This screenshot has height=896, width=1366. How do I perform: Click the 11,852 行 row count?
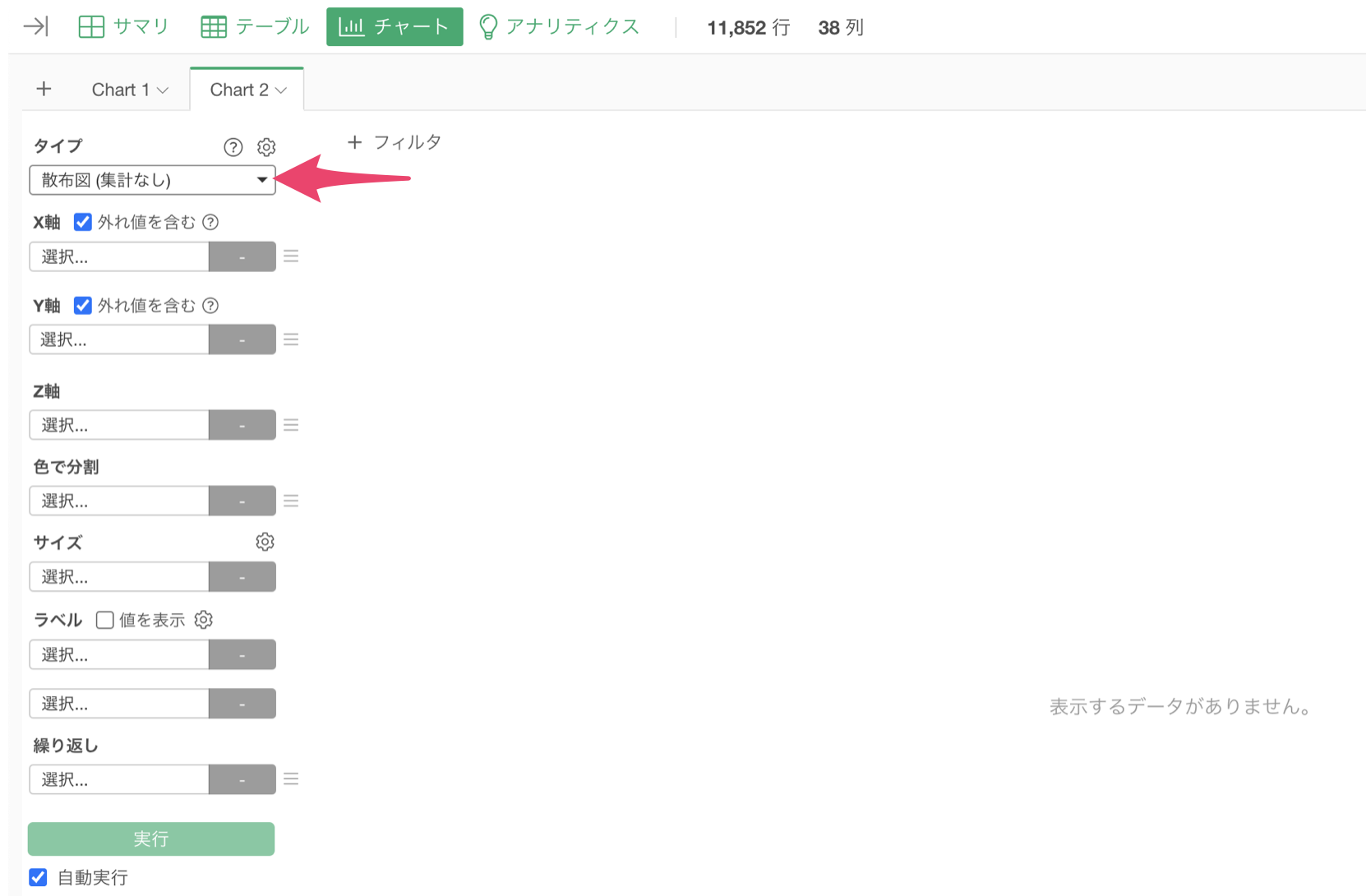pos(749,28)
